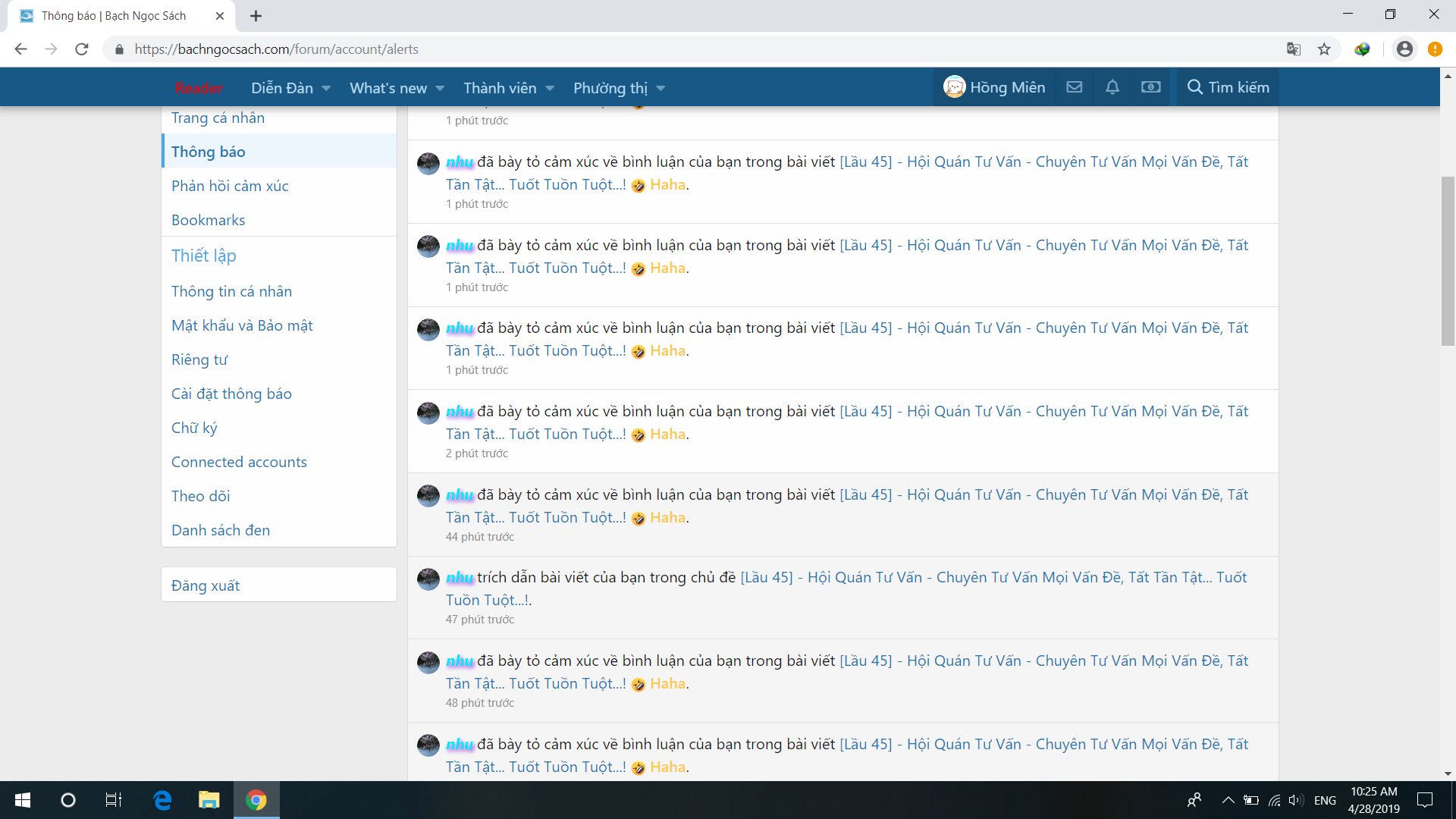The width and height of the screenshot is (1456, 819).
Task: Open Mật khẩu và Bảo mật page
Action: click(x=242, y=325)
